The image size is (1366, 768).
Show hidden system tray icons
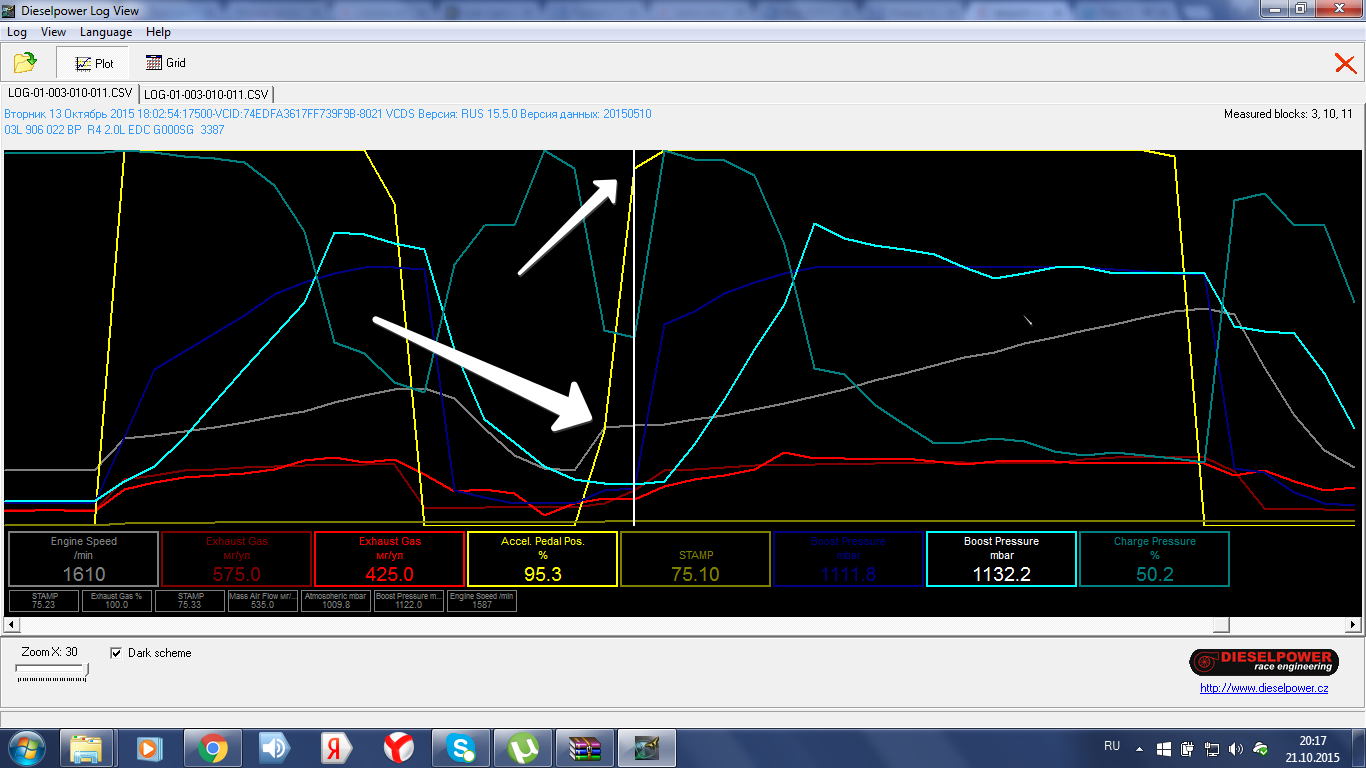click(1139, 748)
